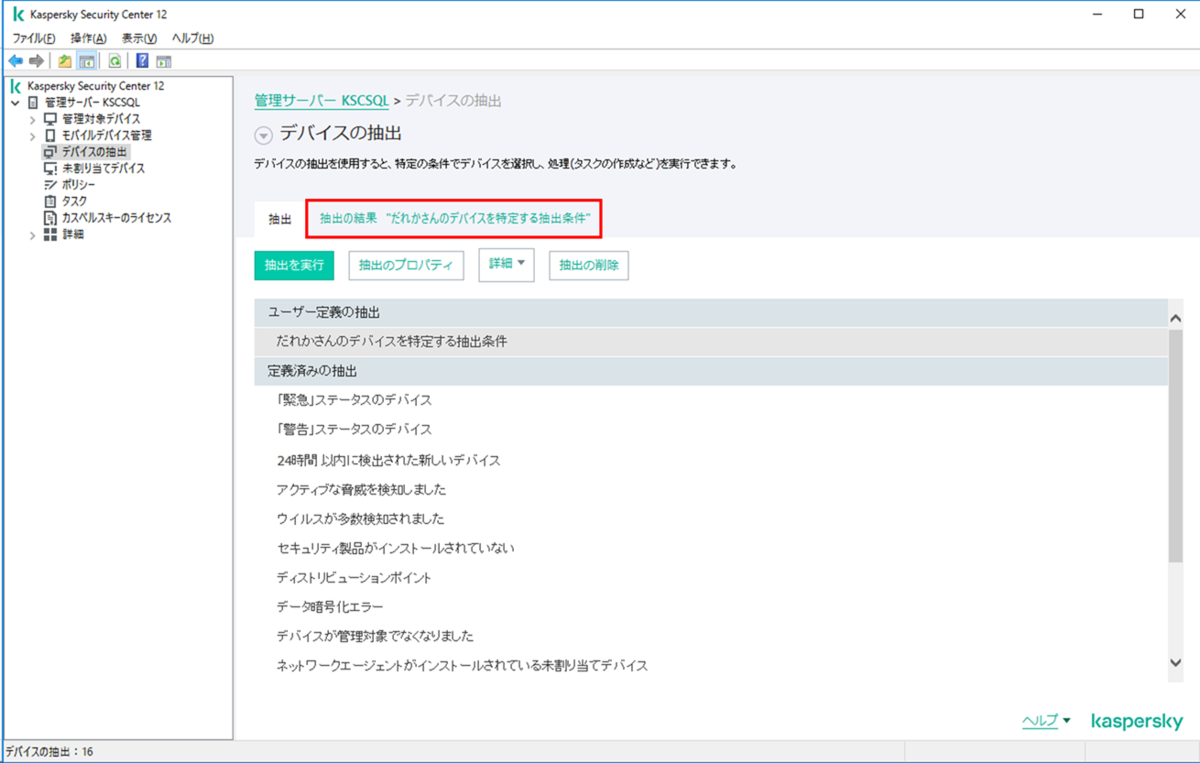Select 管理対象デバイス in the tree

[x=101, y=119]
